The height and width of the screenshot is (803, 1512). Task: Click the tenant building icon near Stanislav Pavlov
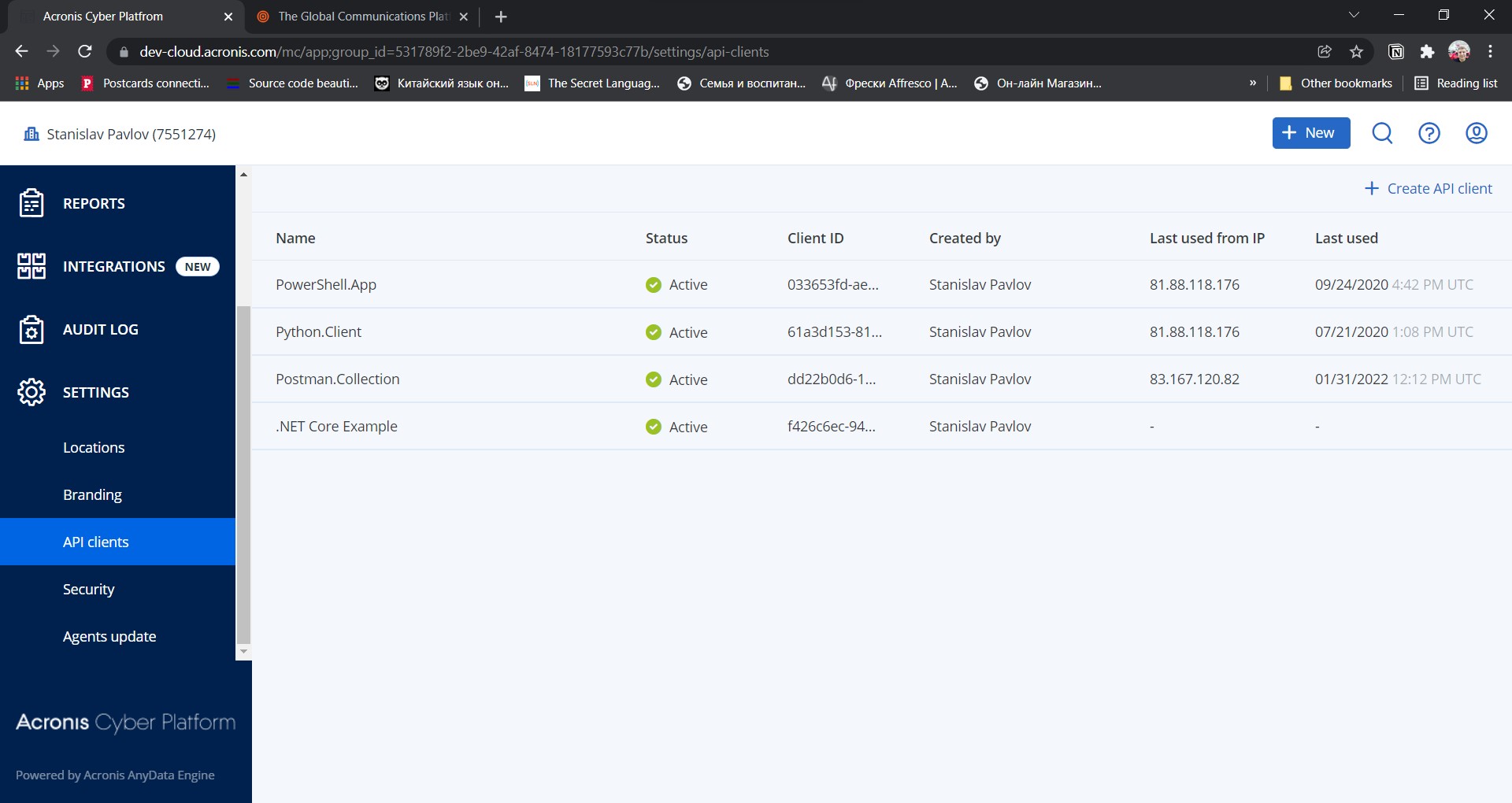31,134
